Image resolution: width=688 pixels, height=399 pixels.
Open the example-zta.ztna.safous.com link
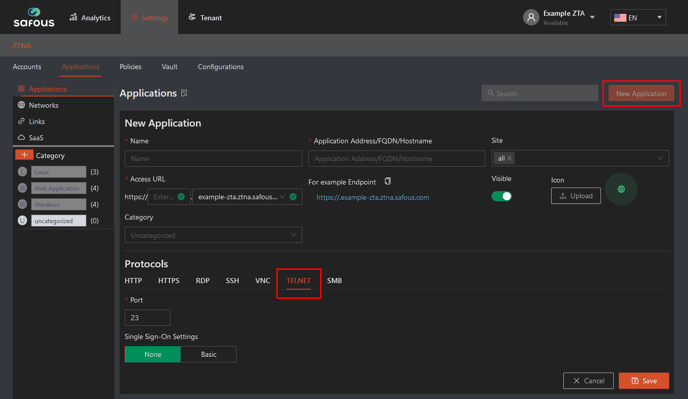pyautogui.click(x=373, y=198)
